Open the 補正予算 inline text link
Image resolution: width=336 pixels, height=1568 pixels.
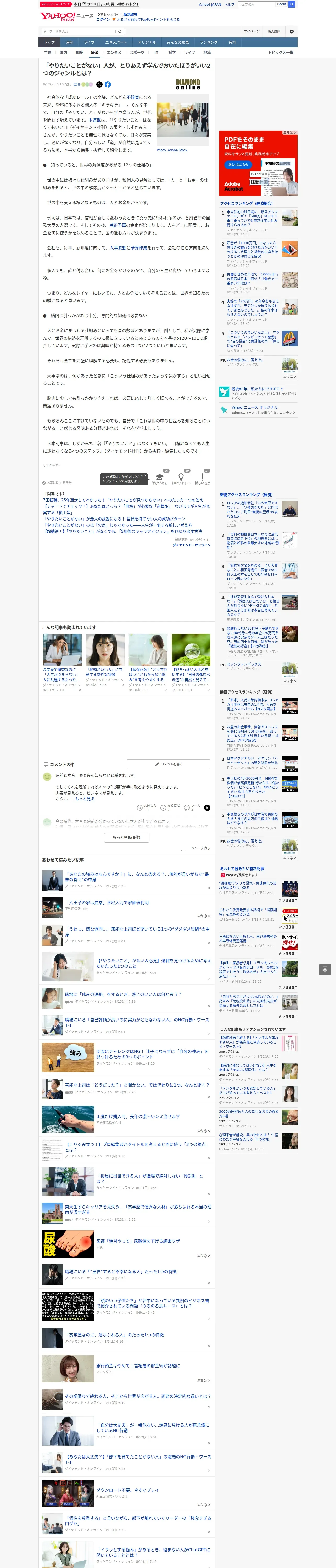coord(118,225)
